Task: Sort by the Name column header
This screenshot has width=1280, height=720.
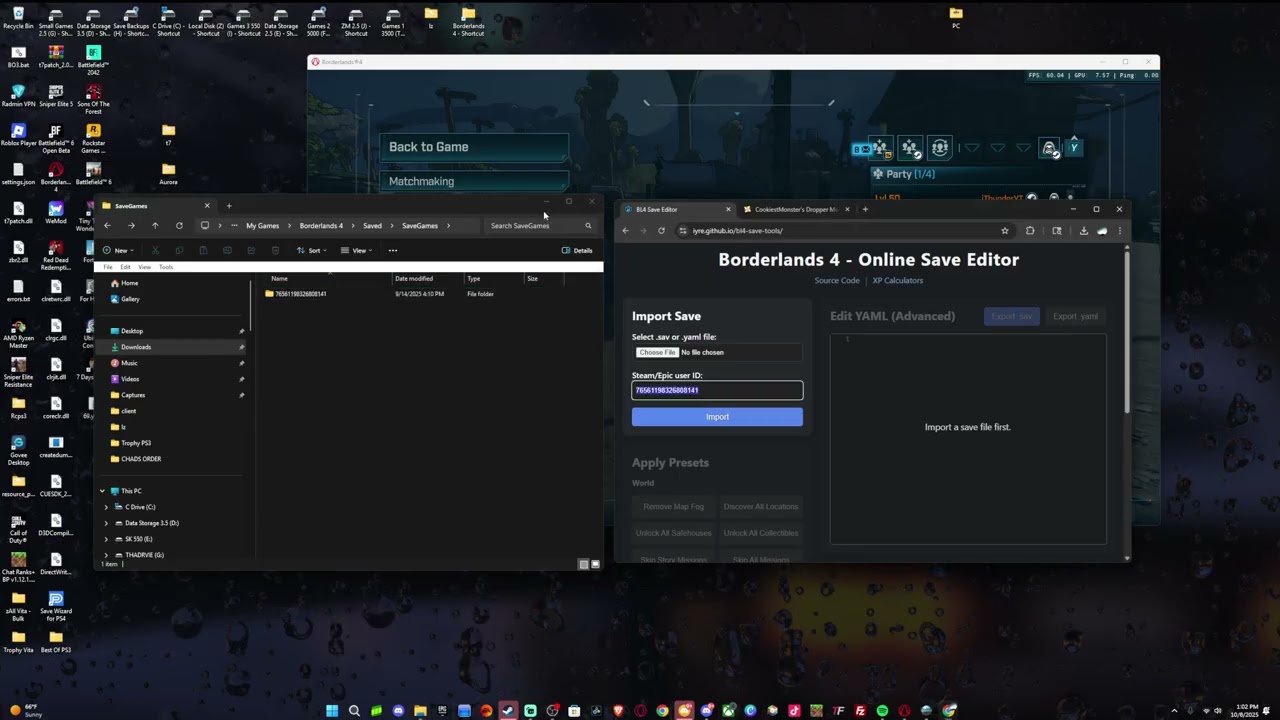Action: 280,279
